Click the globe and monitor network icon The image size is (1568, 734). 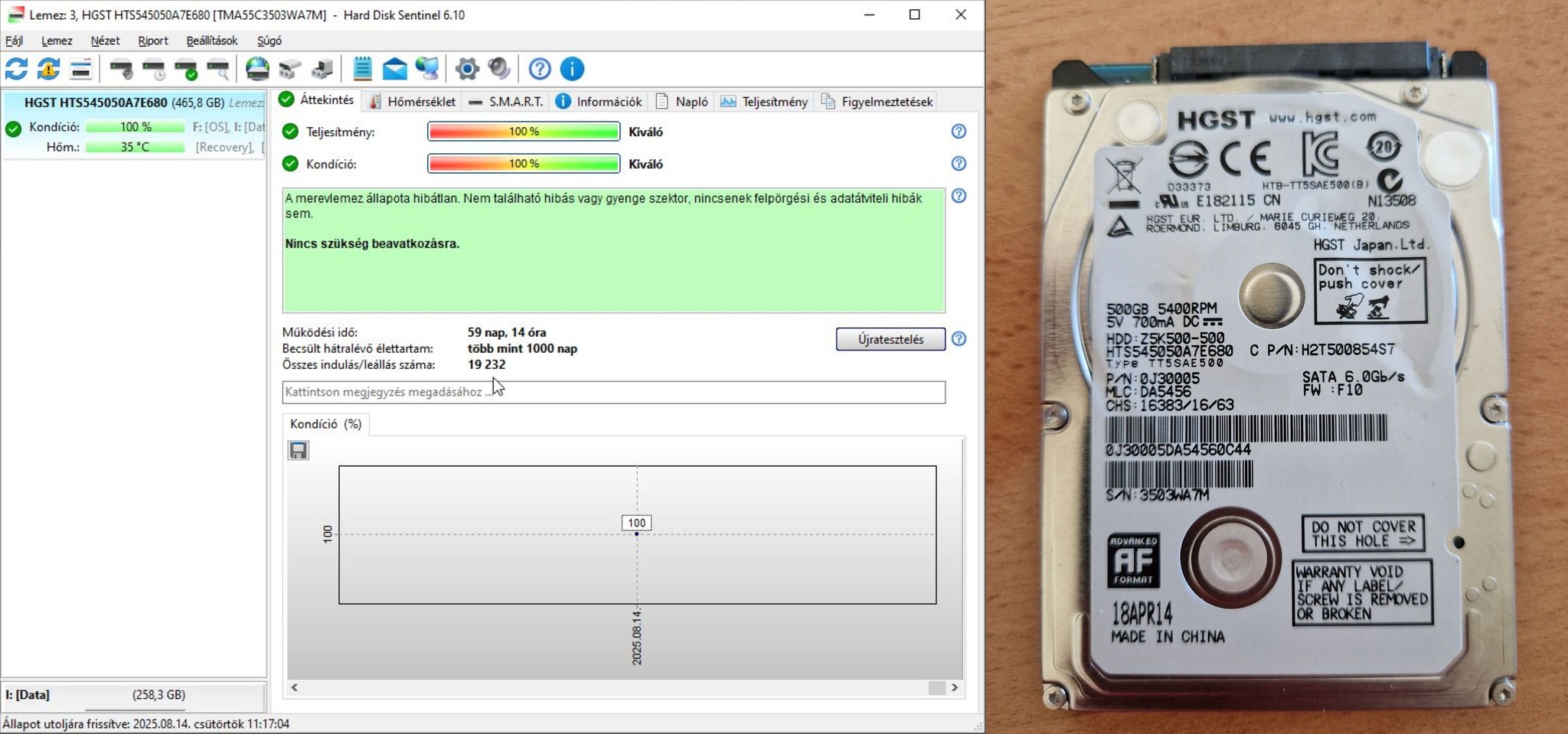tap(427, 69)
